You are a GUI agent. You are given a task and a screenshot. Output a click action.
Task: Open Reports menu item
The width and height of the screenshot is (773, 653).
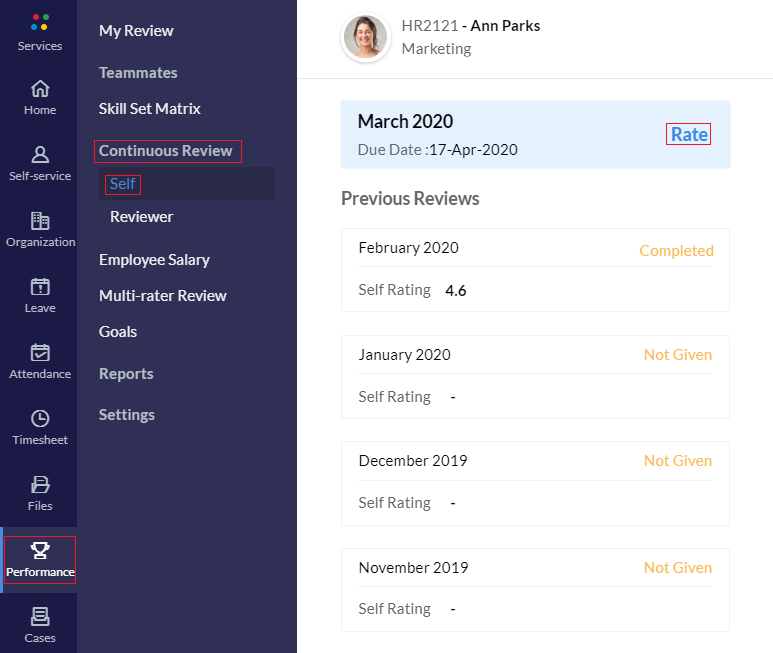126,374
